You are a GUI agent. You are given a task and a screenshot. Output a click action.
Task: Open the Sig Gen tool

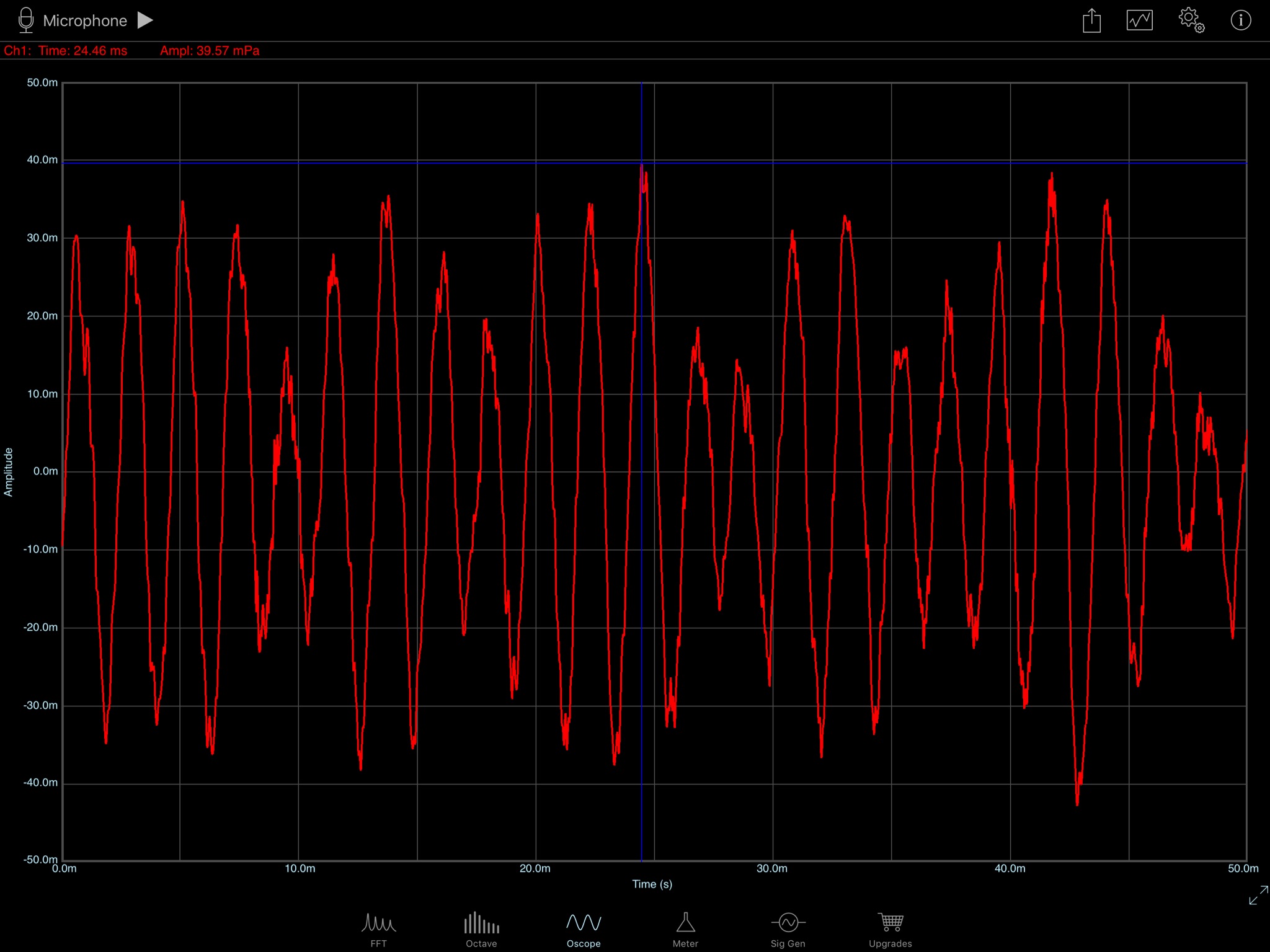(788, 930)
